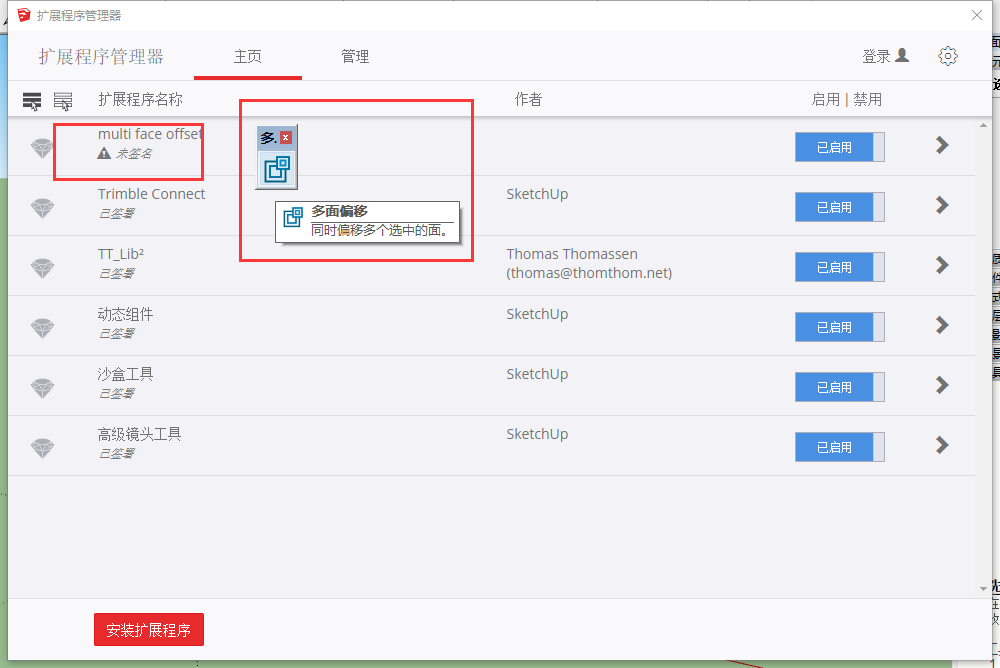Click the 安装扩展程序 button
Viewport: 1000px width, 668px height.
tap(149, 630)
